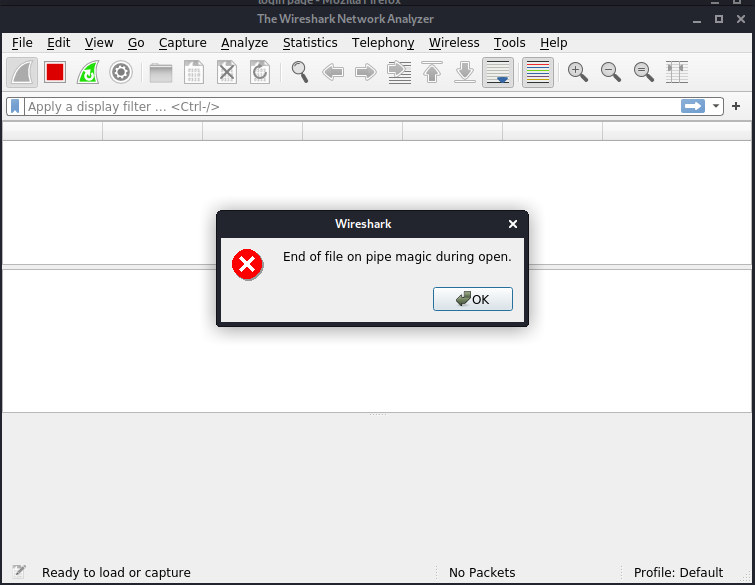The width and height of the screenshot is (755, 585).
Task: Apply display filter arrow button
Action: (693, 106)
